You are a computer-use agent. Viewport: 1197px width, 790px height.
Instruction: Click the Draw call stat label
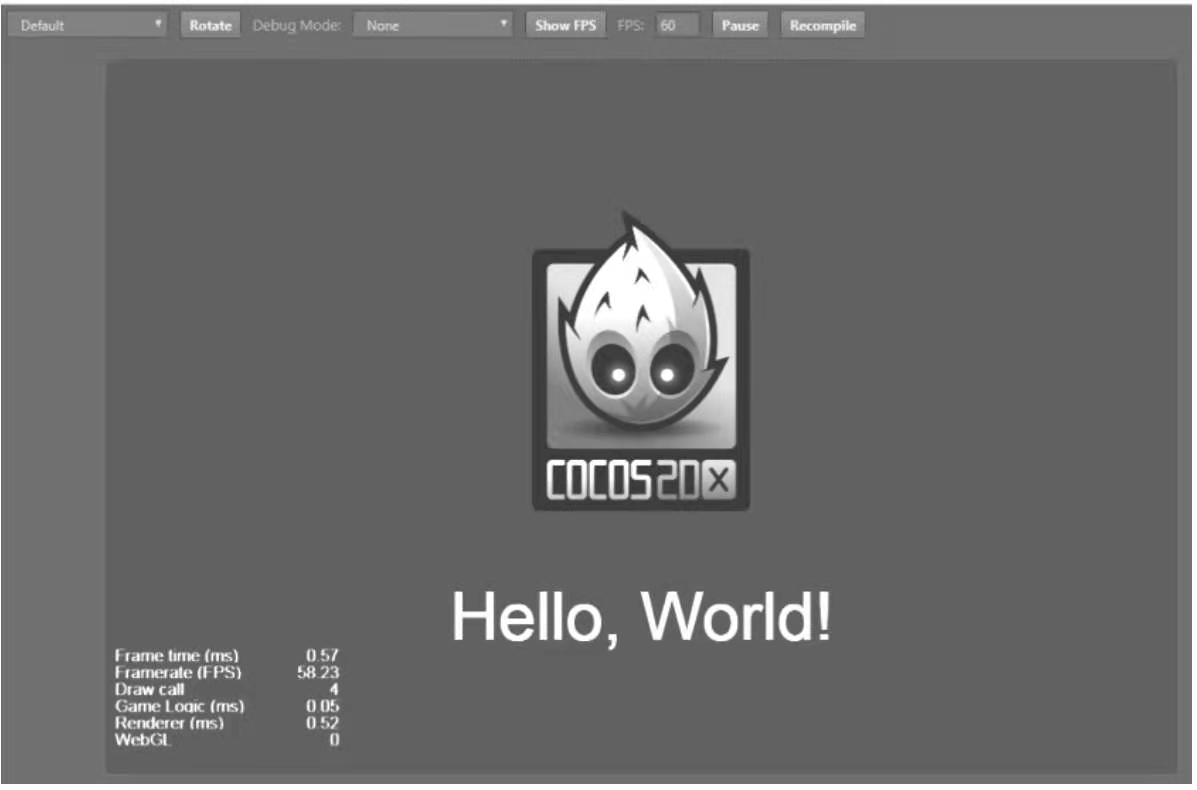coord(150,689)
